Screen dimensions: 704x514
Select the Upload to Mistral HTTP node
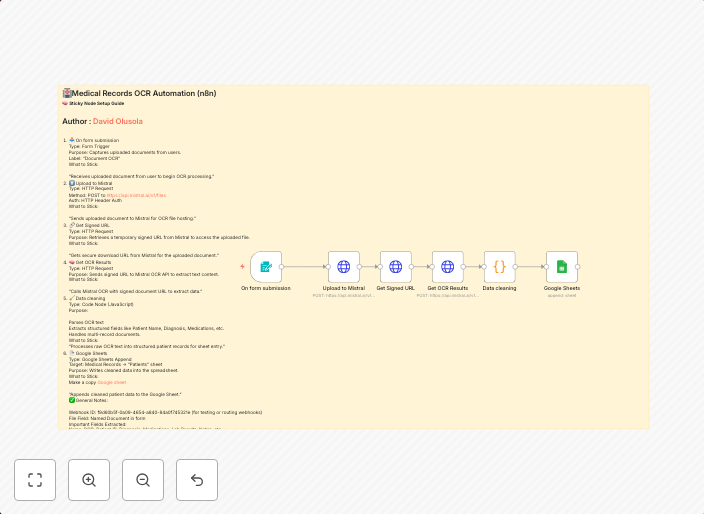(x=343, y=267)
